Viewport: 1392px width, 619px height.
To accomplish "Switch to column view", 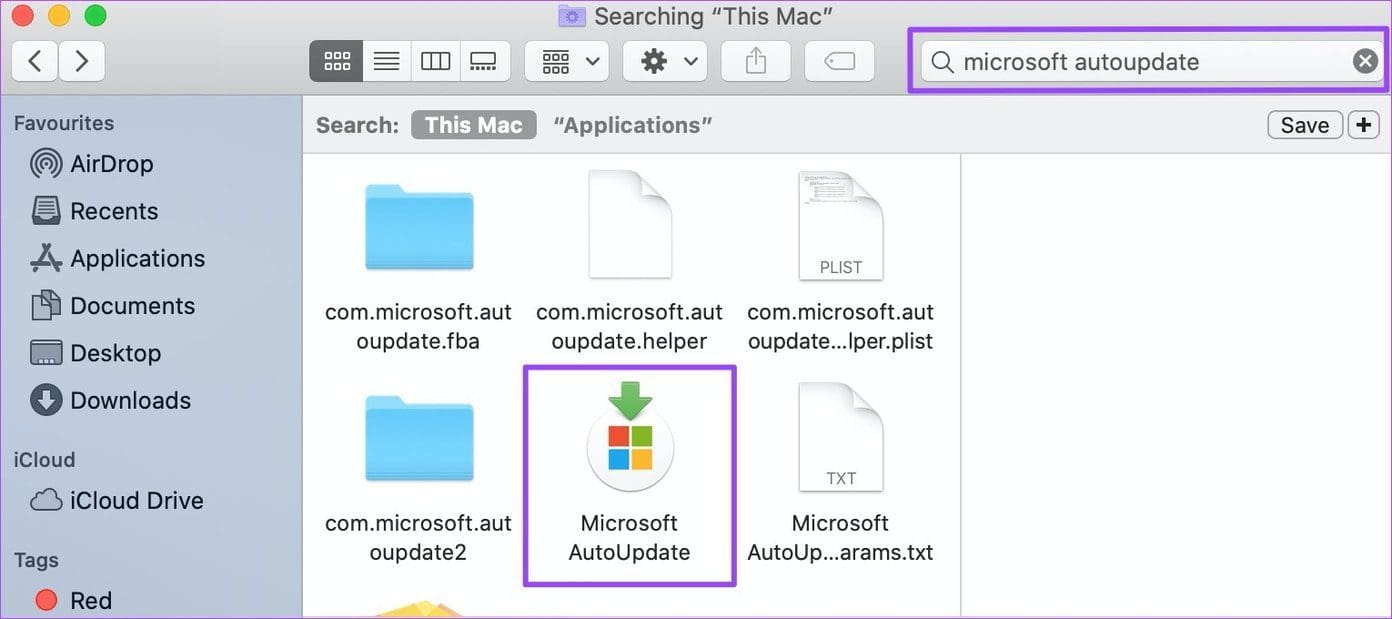I will (x=435, y=61).
